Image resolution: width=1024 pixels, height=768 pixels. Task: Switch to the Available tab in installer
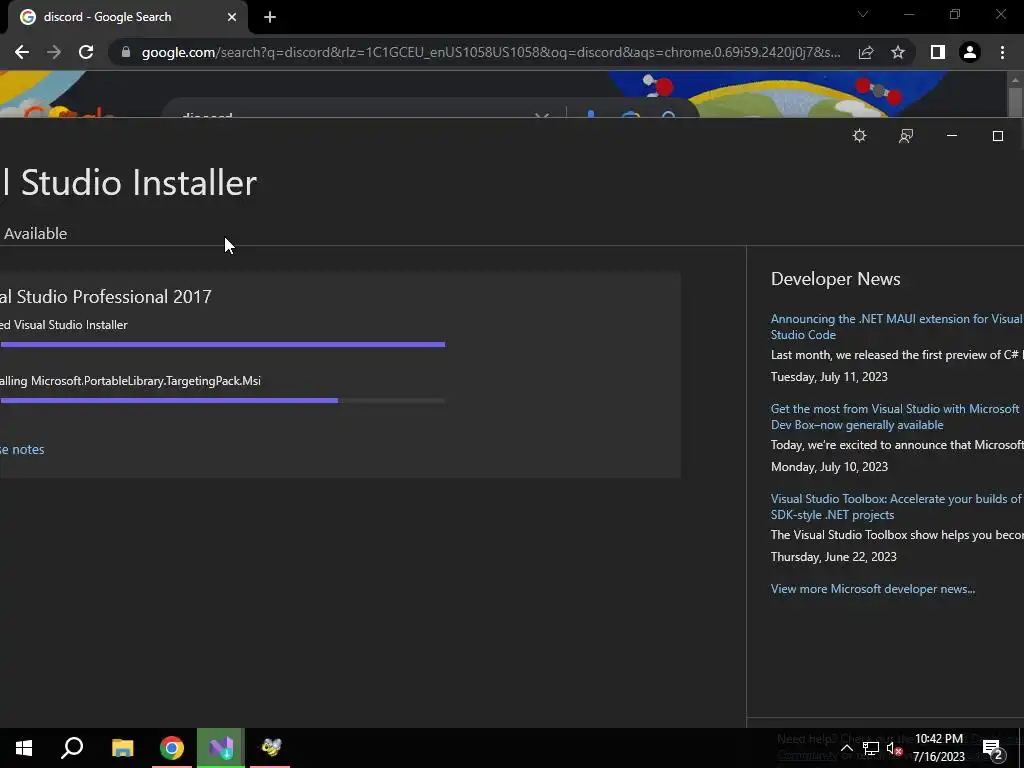pos(35,233)
